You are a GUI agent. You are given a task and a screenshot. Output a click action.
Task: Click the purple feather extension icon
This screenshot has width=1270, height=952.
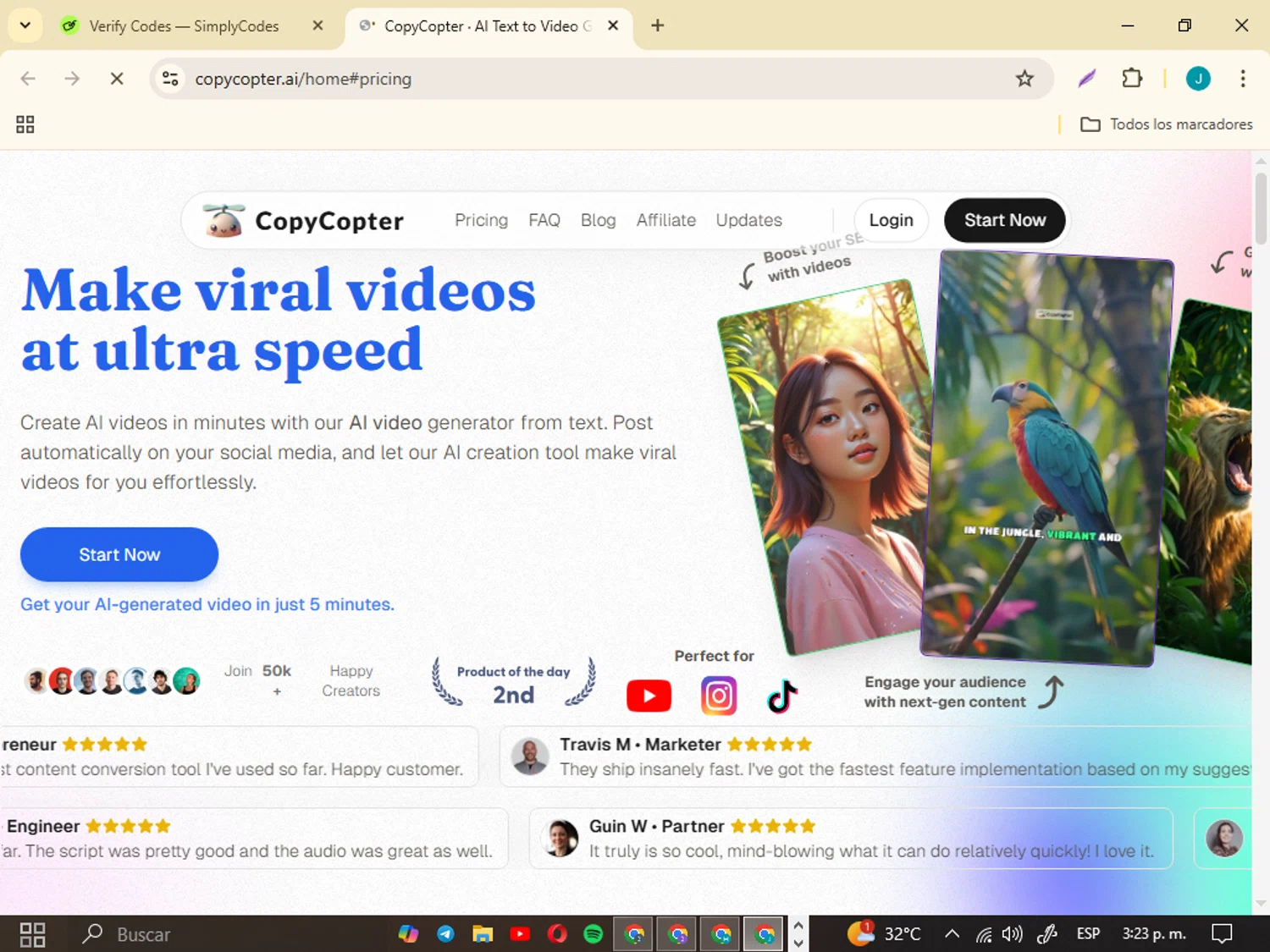[x=1086, y=79]
